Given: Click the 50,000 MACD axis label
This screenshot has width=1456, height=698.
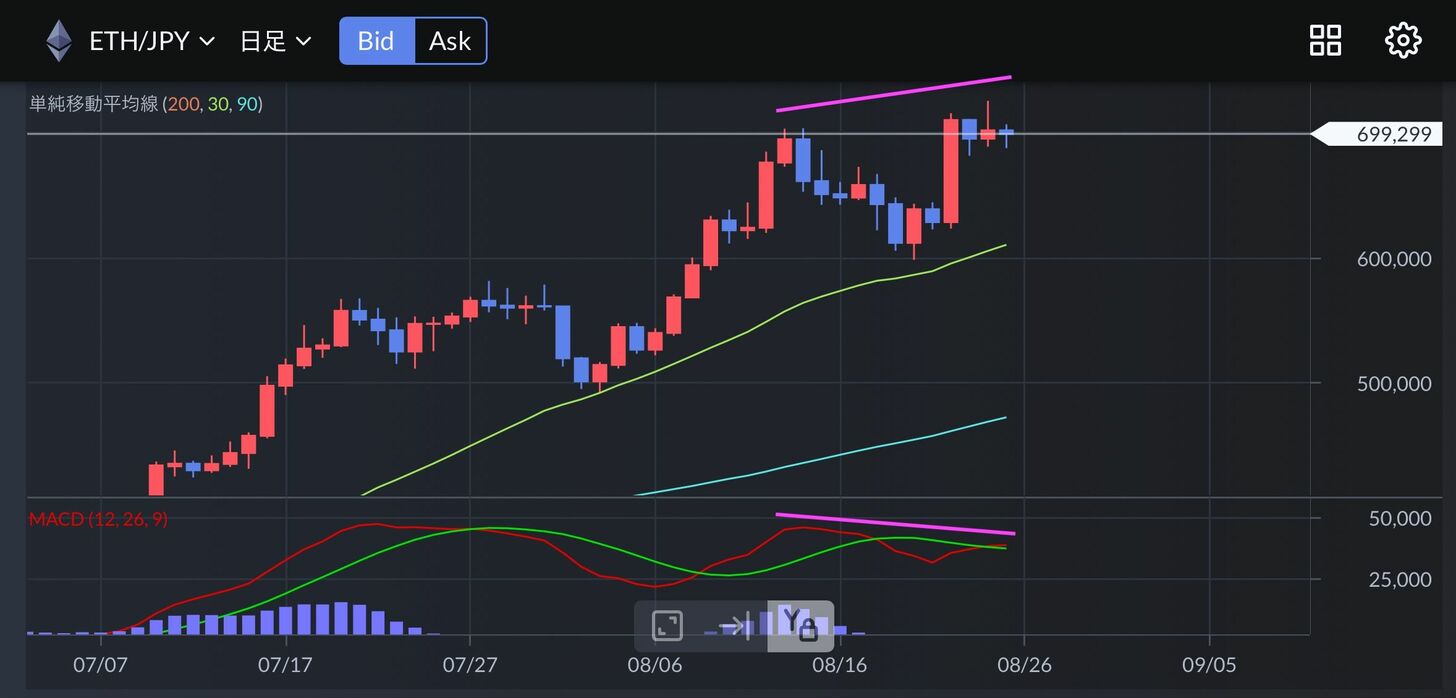Looking at the screenshot, I should tap(1398, 518).
